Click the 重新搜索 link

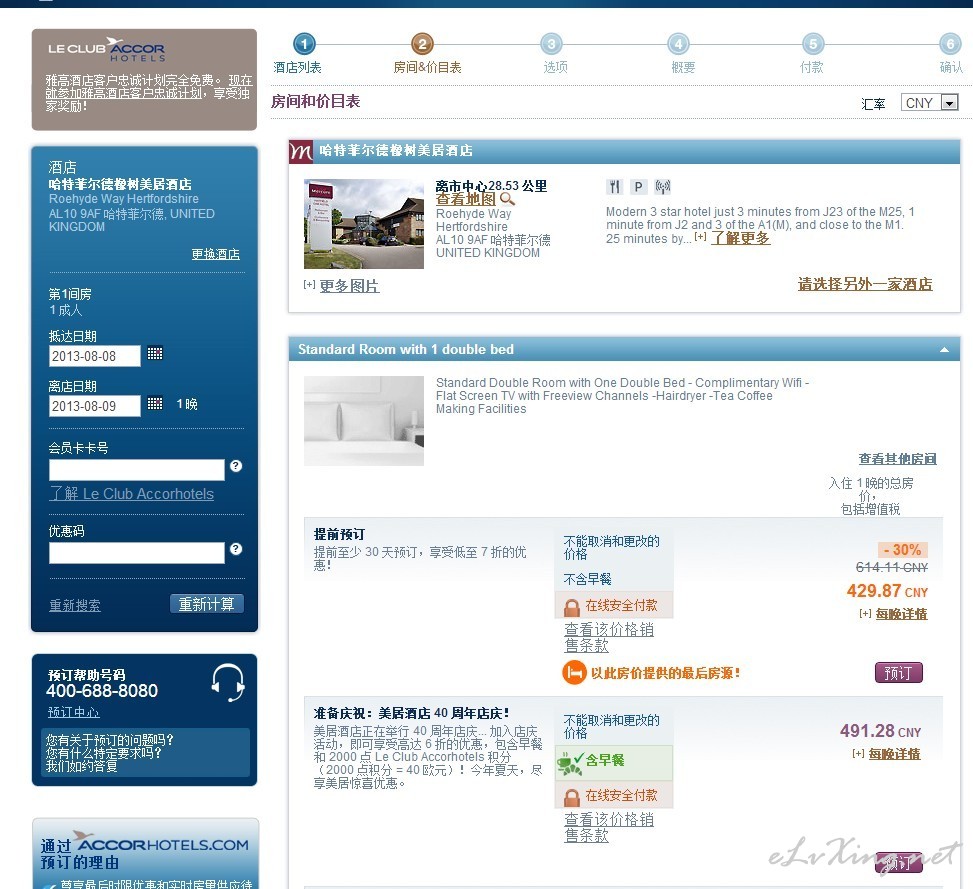point(75,605)
